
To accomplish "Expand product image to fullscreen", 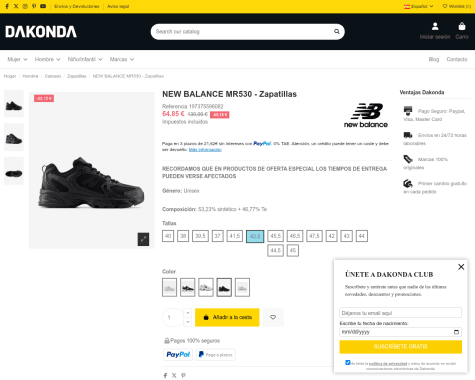I will pos(143,239).
